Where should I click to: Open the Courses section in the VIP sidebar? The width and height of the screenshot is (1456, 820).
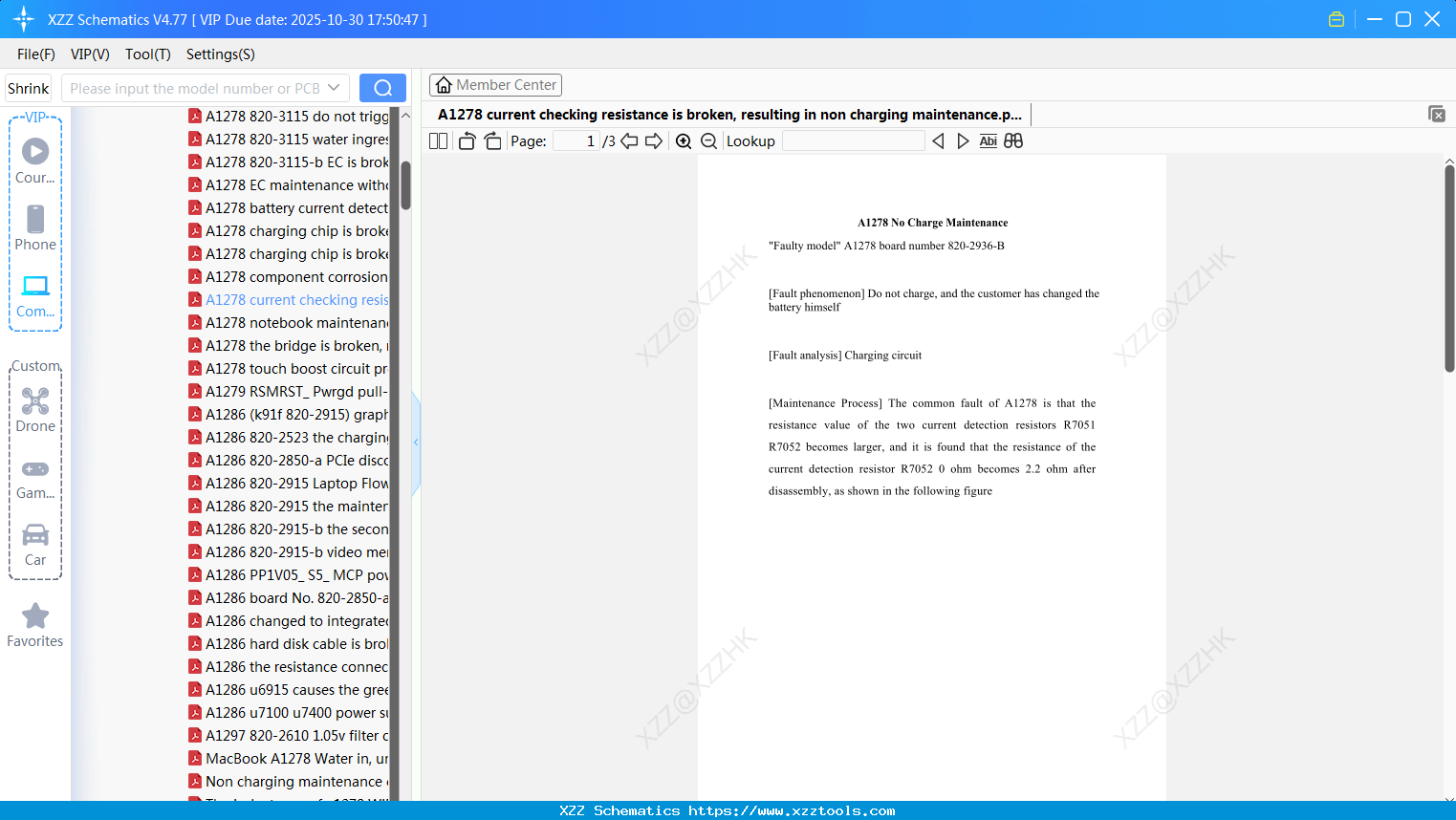(x=35, y=161)
